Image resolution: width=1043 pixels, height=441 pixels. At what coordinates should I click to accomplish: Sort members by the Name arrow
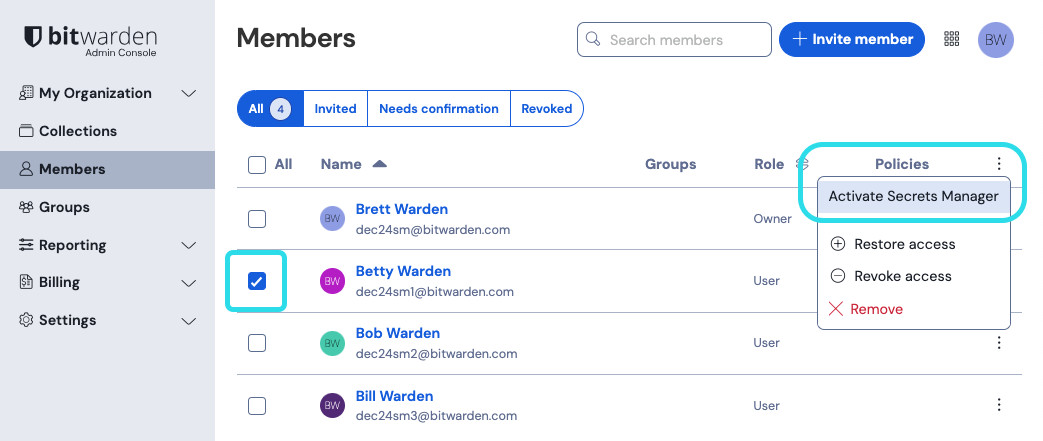pyautogui.click(x=379, y=164)
